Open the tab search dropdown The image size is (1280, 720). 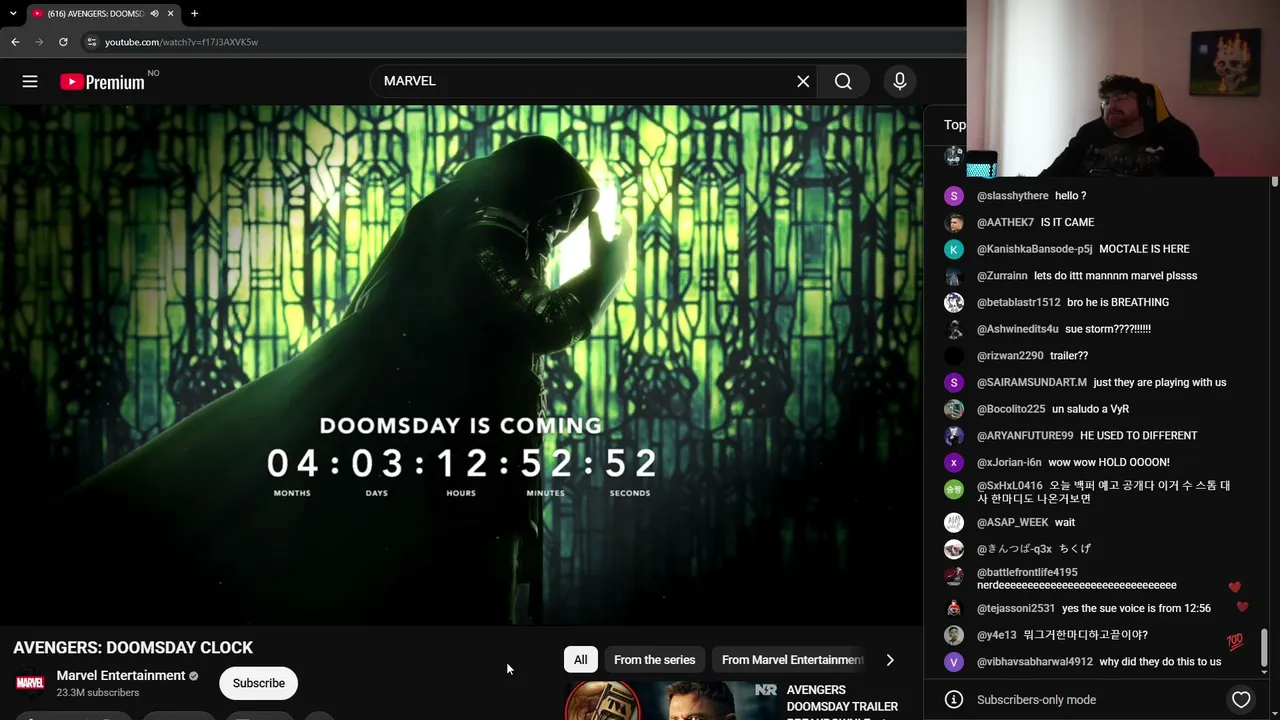13,14
